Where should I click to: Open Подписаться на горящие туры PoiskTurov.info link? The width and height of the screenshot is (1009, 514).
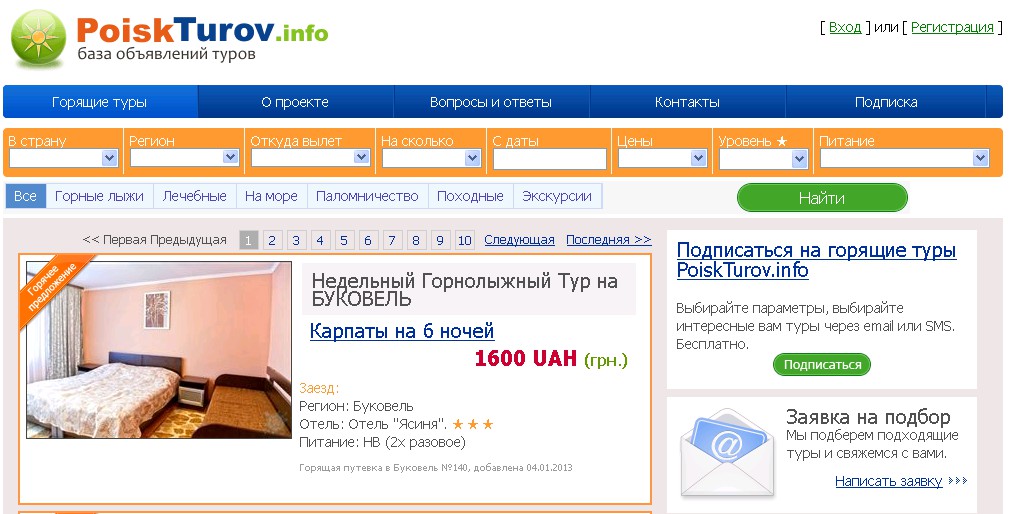coord(817,259)
